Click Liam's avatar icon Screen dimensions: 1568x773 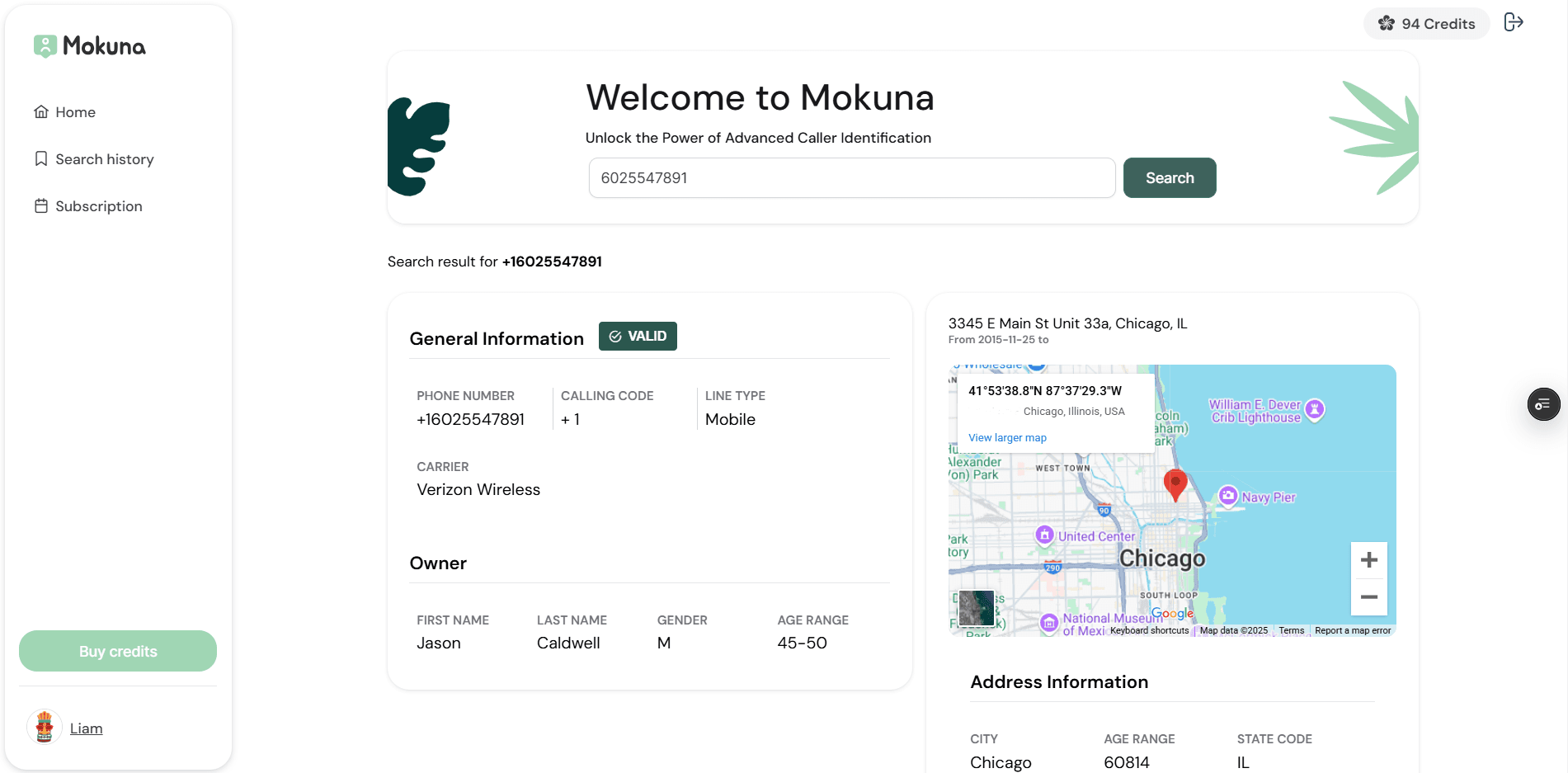45,728
